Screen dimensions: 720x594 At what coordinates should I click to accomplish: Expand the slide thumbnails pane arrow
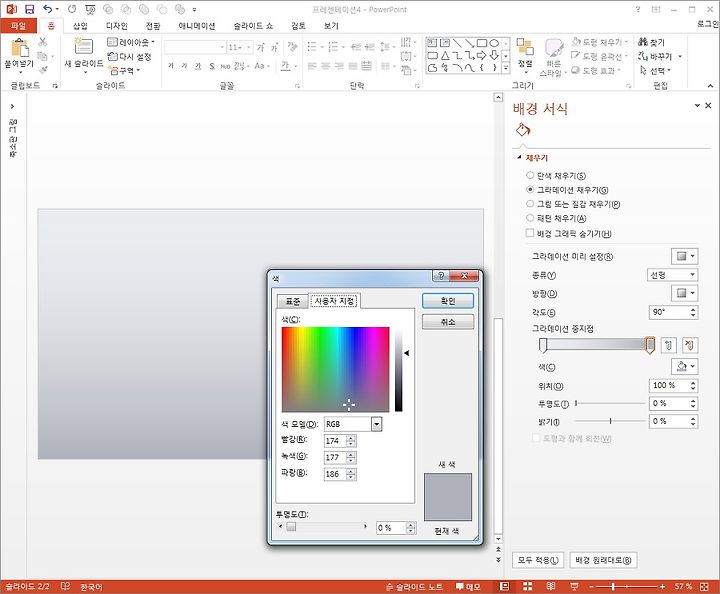[12, 106]
